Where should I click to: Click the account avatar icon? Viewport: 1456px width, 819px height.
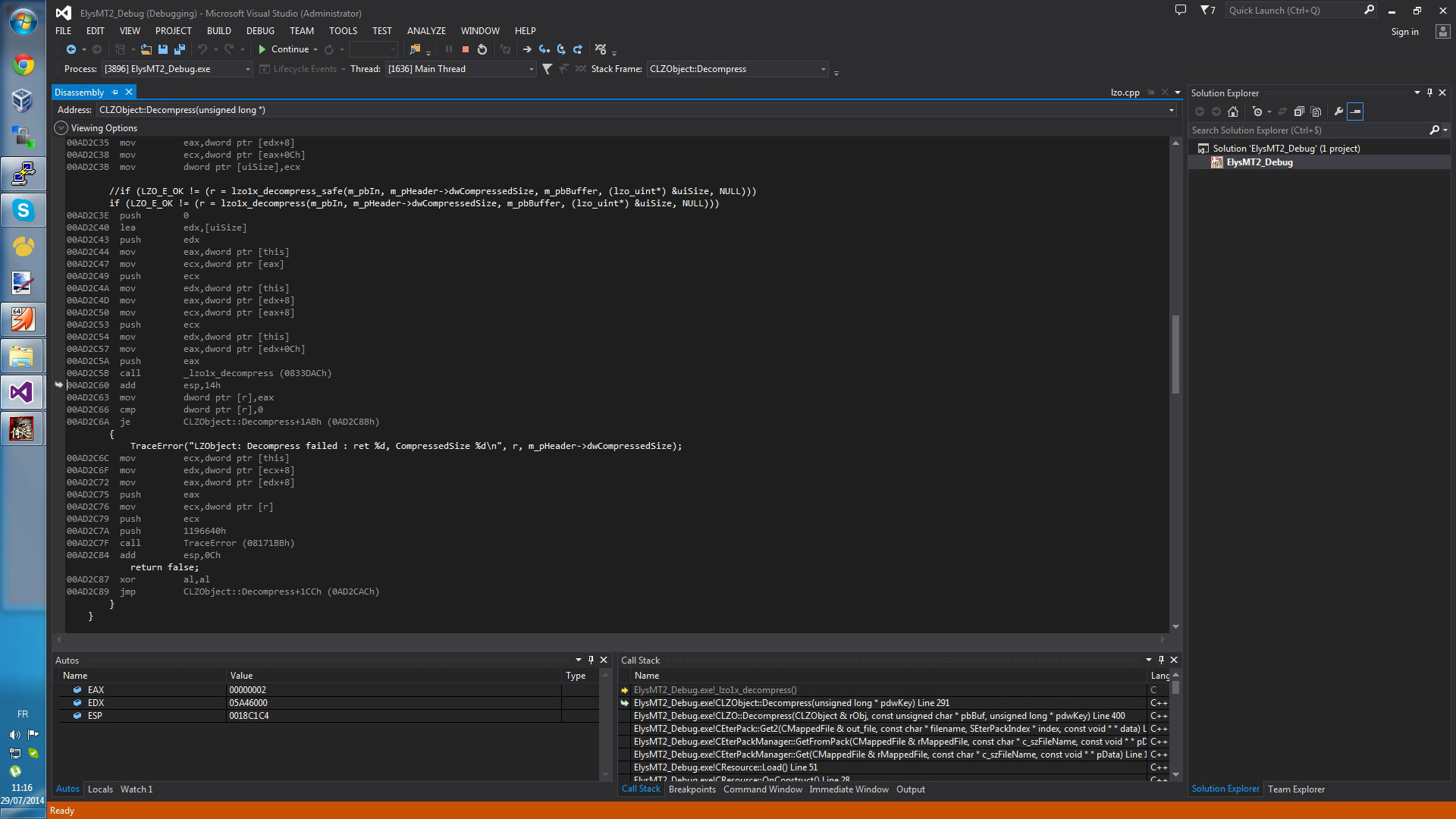pos(1442,31)
